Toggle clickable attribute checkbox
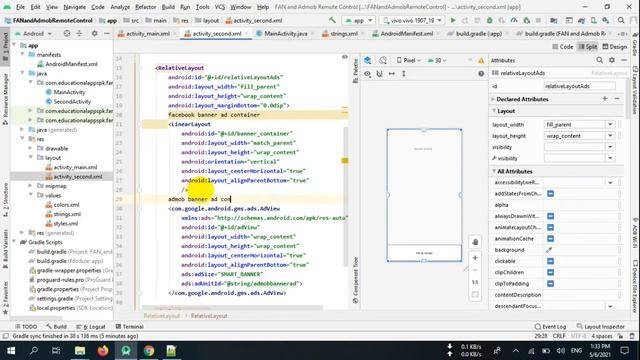This screenshot has height=360, width=640. click(551, 261)
